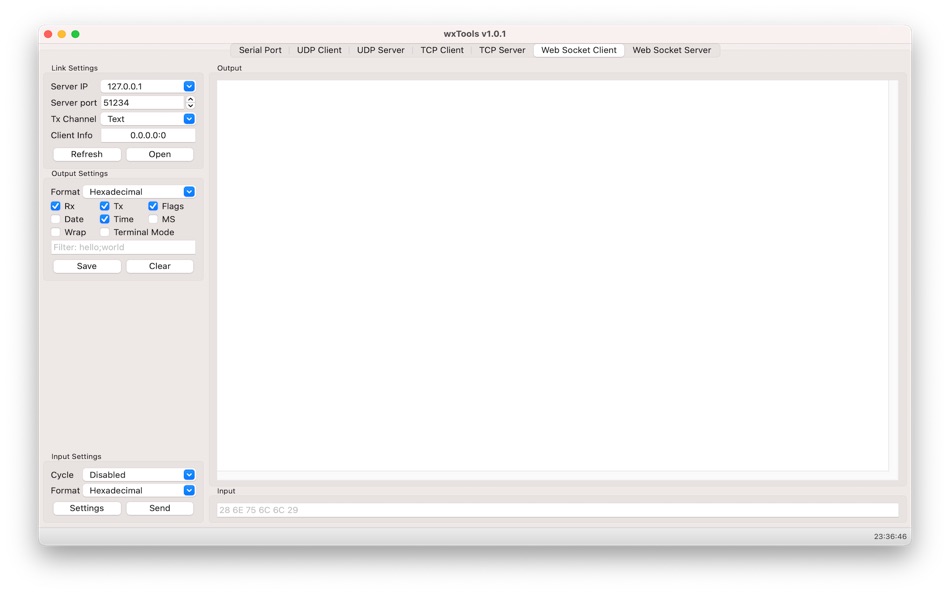Enable the Date timestamp checkbox
This screenshot has width=950, height=594.
[55, 219]
